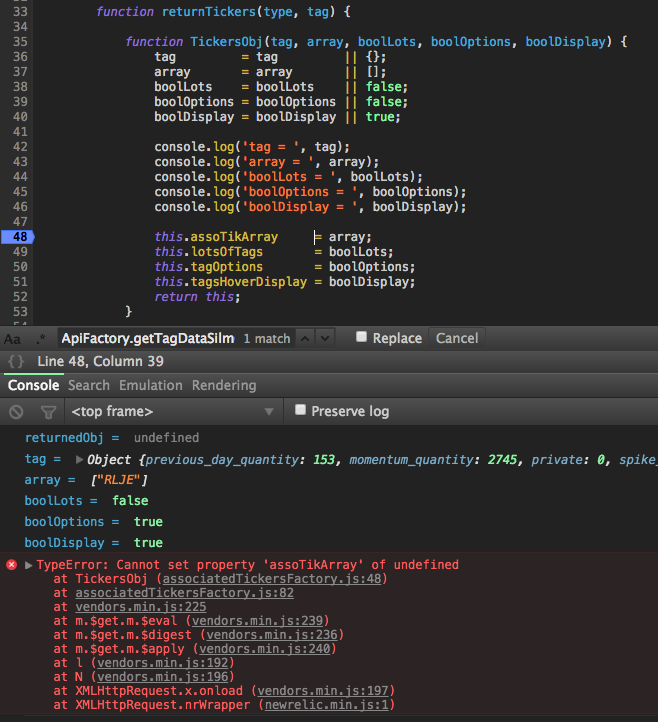Open newrelic.min.js:1 link
658x722 pixels.
click(326, 705)
